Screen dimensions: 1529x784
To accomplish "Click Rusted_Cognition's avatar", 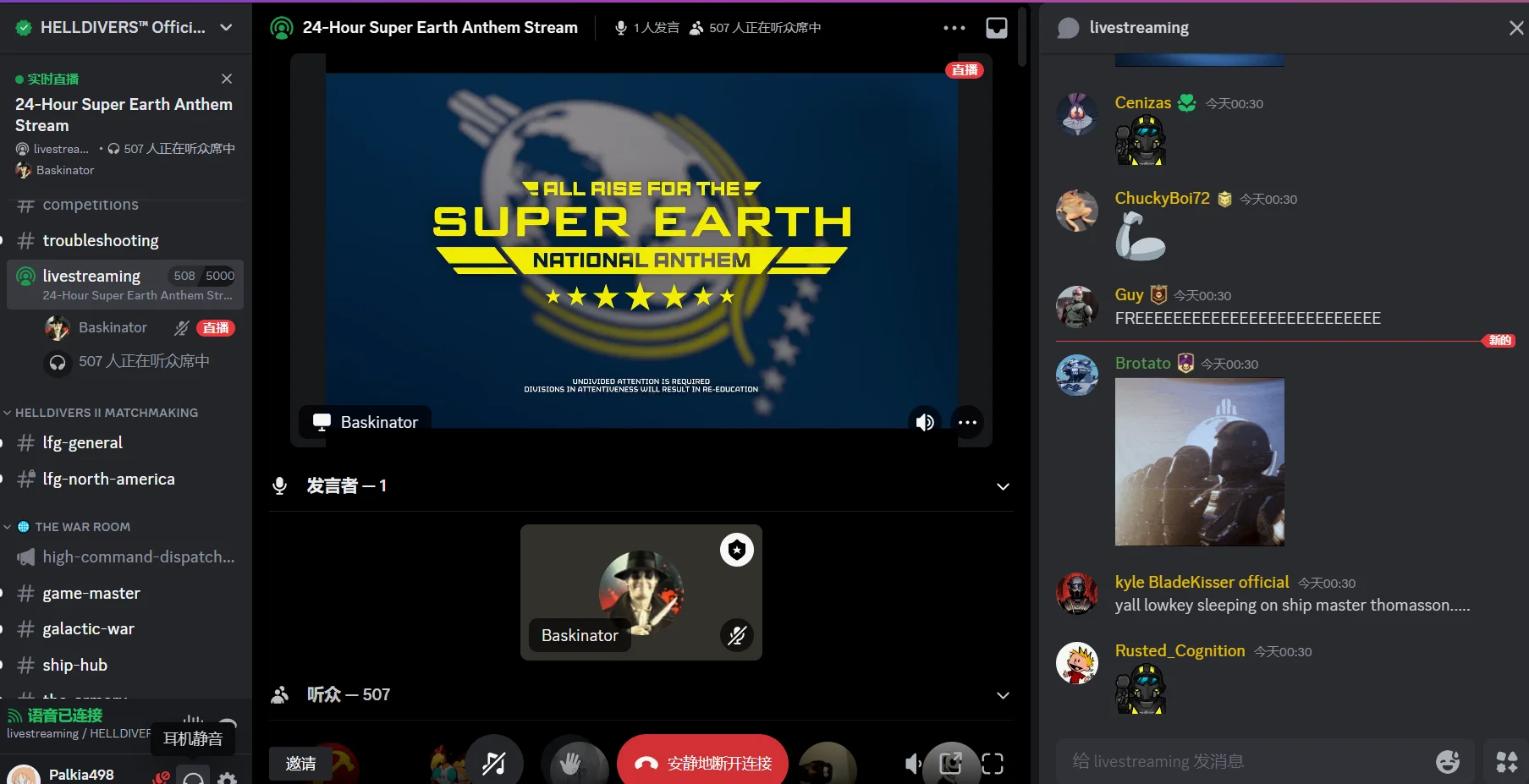I will click(1077, 662).
